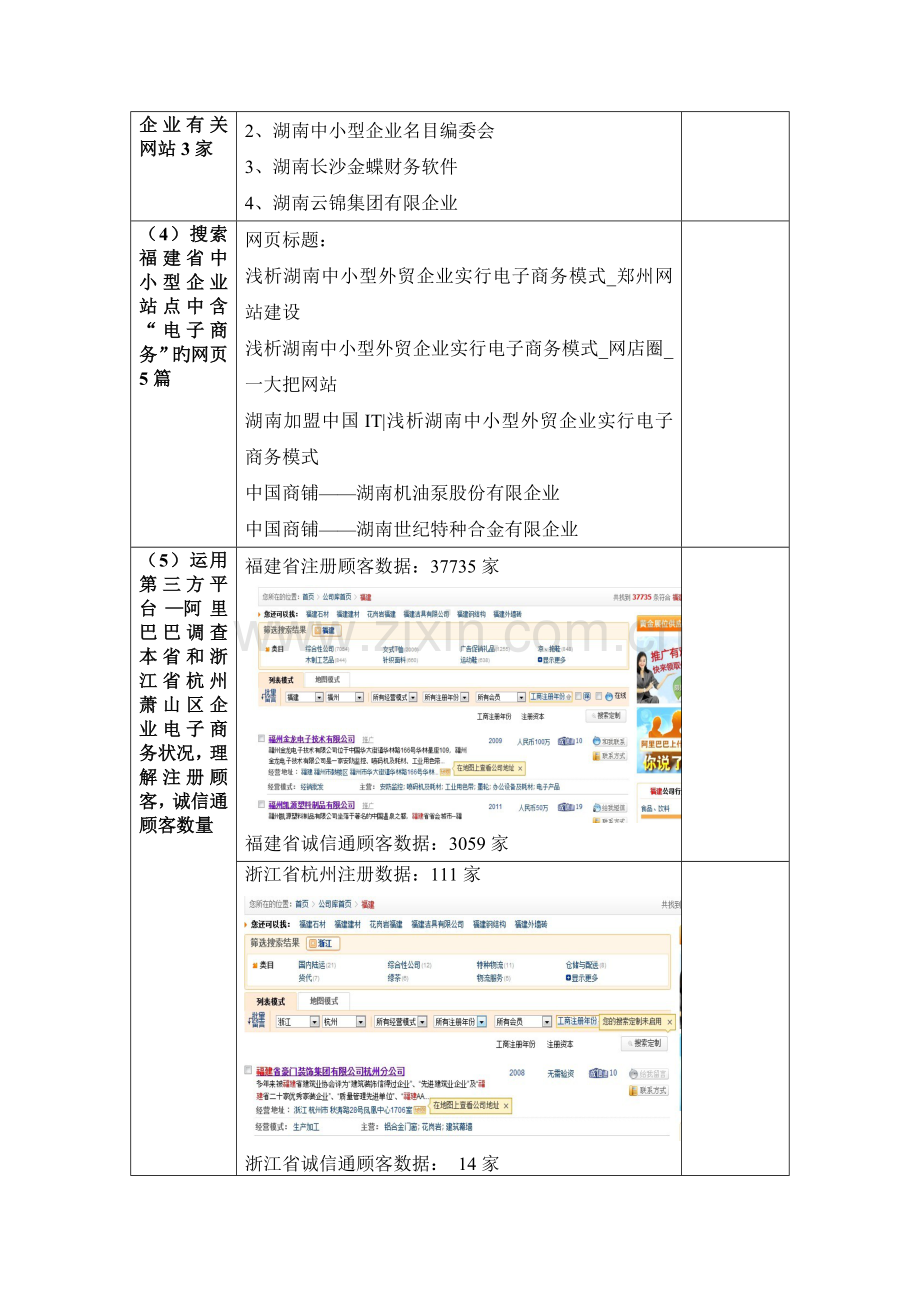Tick the 在线 checkbox in Fujian filter bar
This screenshot has height=1302, width=920.
(x=598, y=696)
